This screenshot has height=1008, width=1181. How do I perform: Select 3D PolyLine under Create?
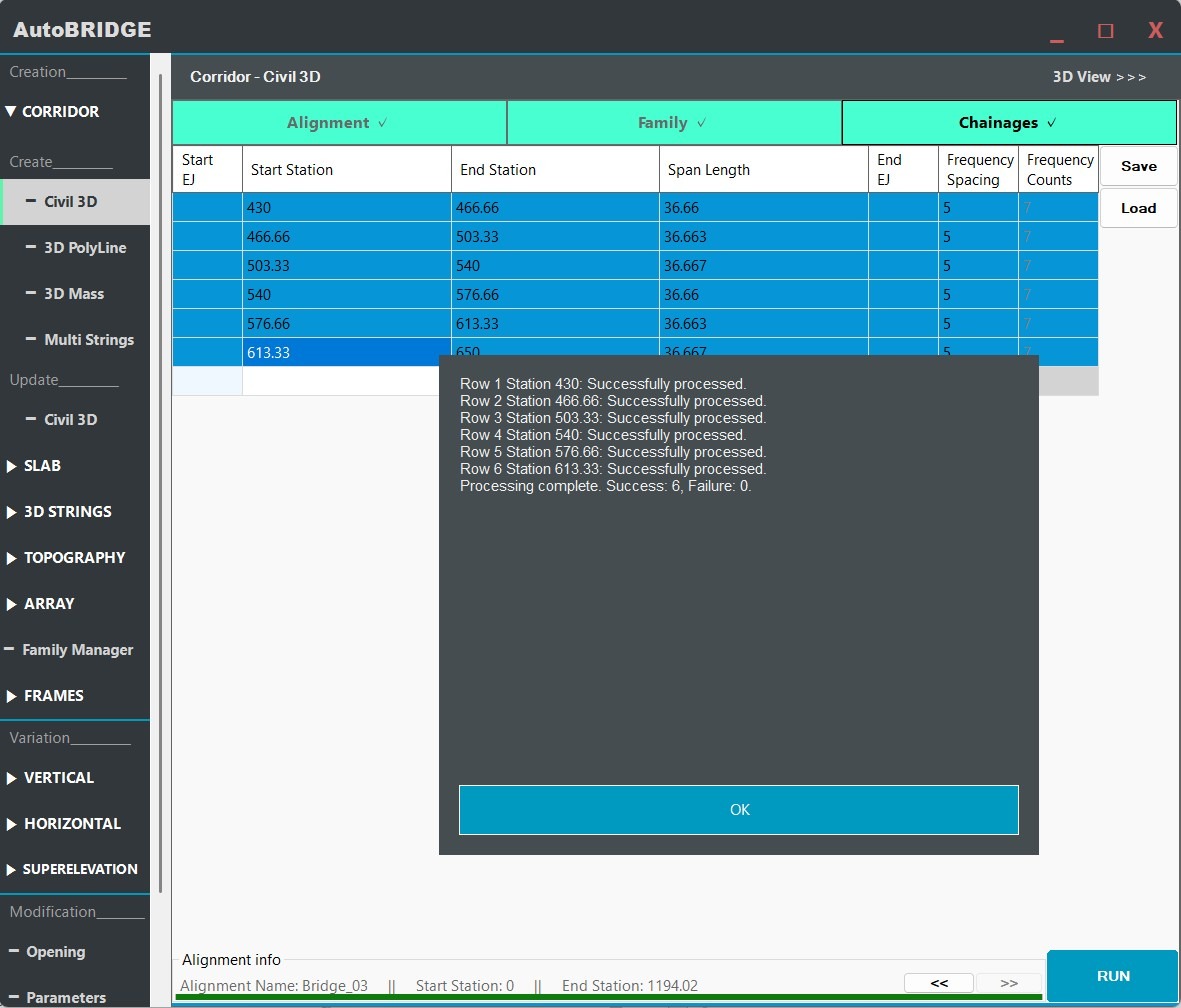click(x=85, y=248)
